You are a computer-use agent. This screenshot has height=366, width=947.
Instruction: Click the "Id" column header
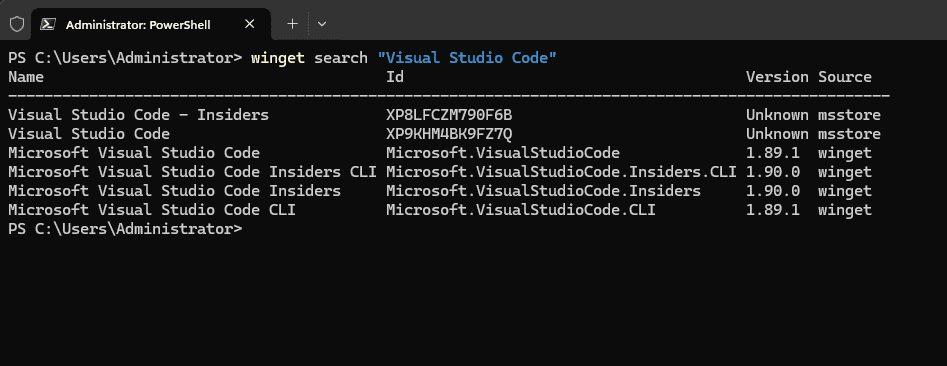coord(395,77)
